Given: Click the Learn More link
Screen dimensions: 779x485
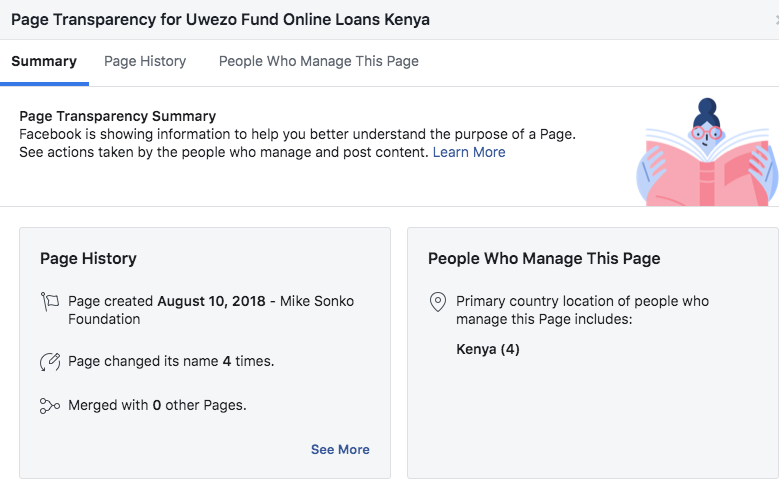Looking at the screenshot, I should 469,152.
